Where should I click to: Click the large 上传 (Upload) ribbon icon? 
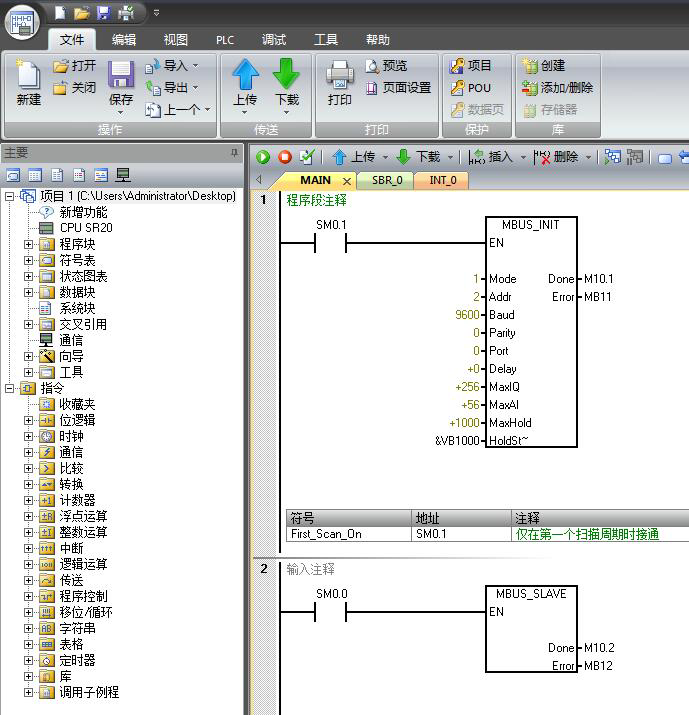point(245,77)
